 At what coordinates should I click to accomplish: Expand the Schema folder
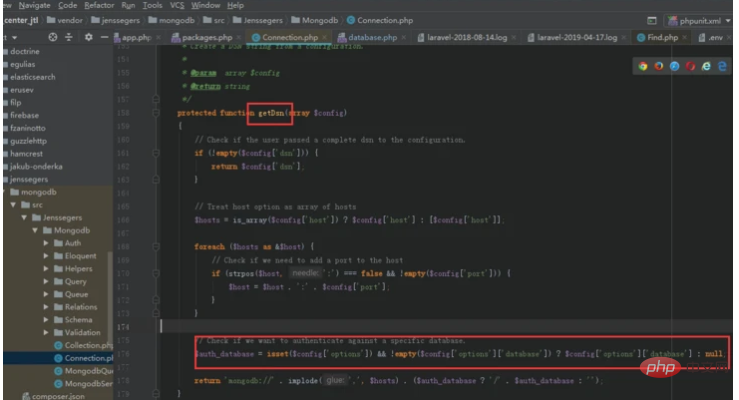point(46,319)
